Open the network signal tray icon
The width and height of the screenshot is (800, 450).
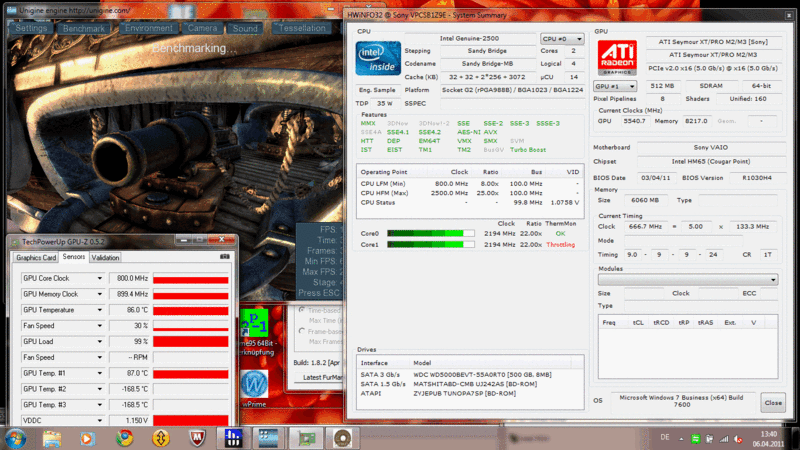[724, 439]
